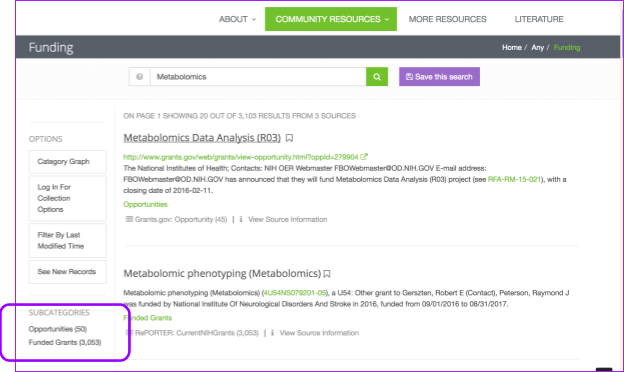Click the green Opportunities category link
This screenshot has height=372, width=624.
(x=145, y=205)
